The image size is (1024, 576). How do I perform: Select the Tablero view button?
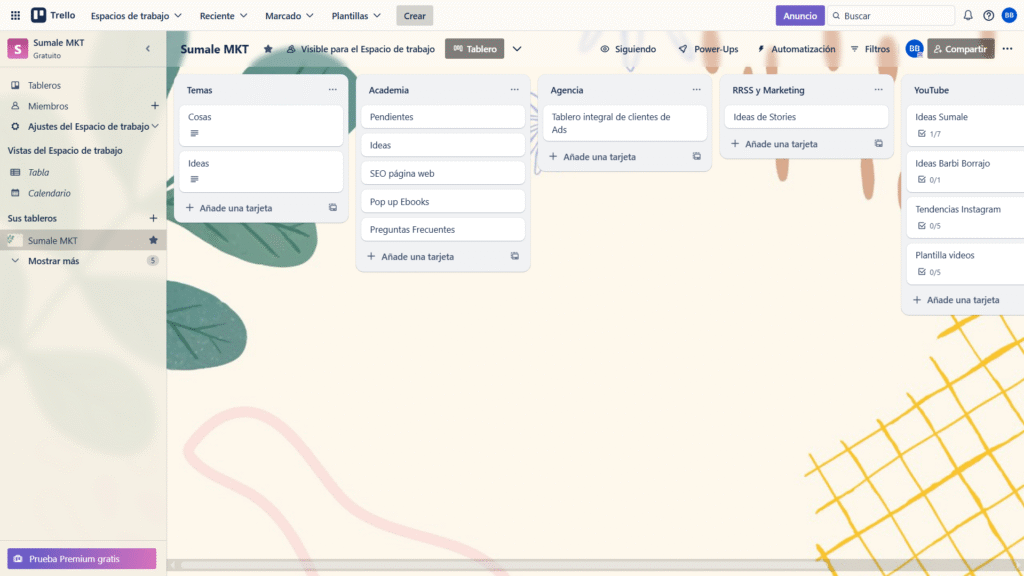[475, 49]
